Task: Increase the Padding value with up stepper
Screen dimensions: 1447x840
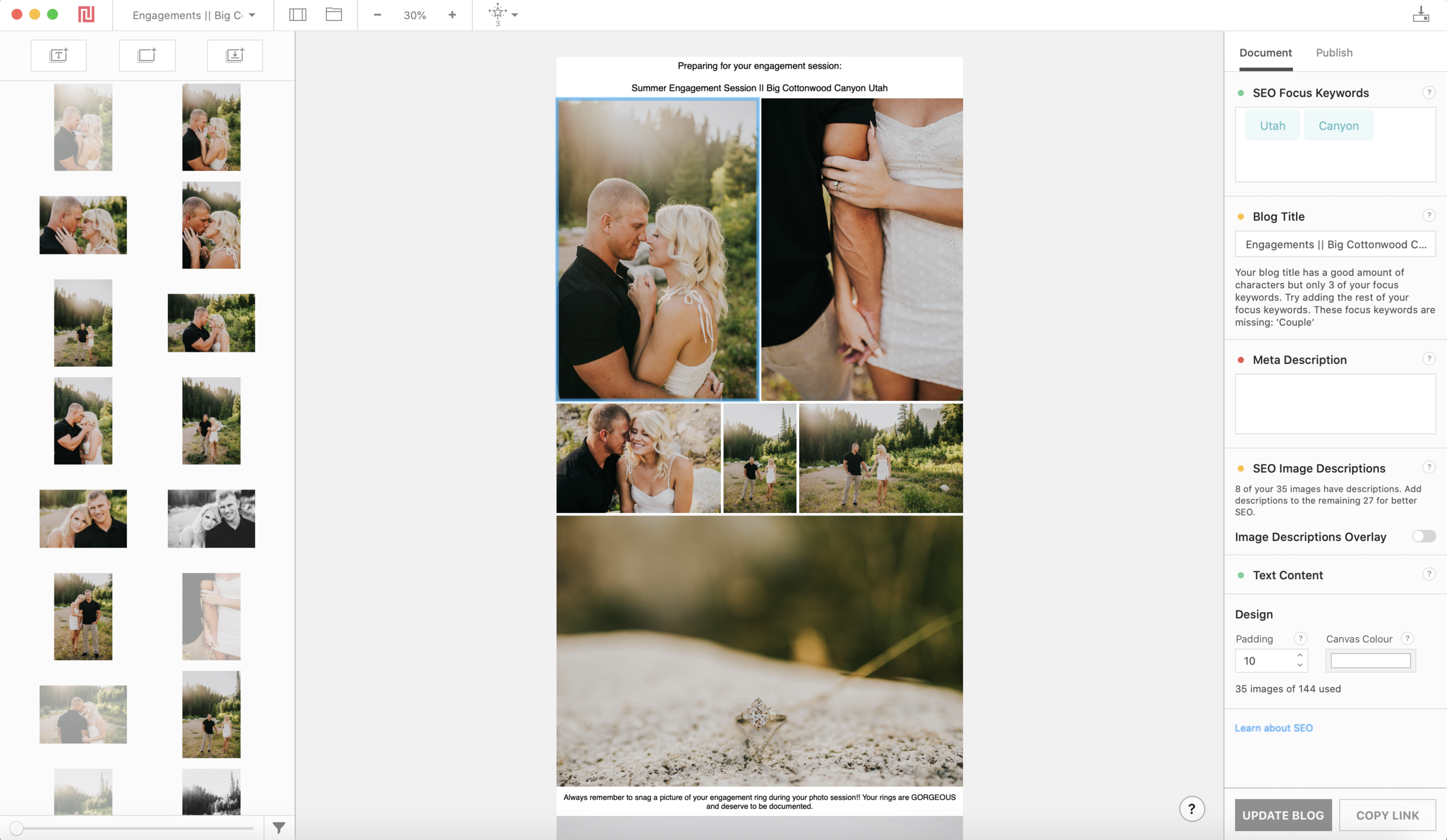Action: [x=1300, y=655]
